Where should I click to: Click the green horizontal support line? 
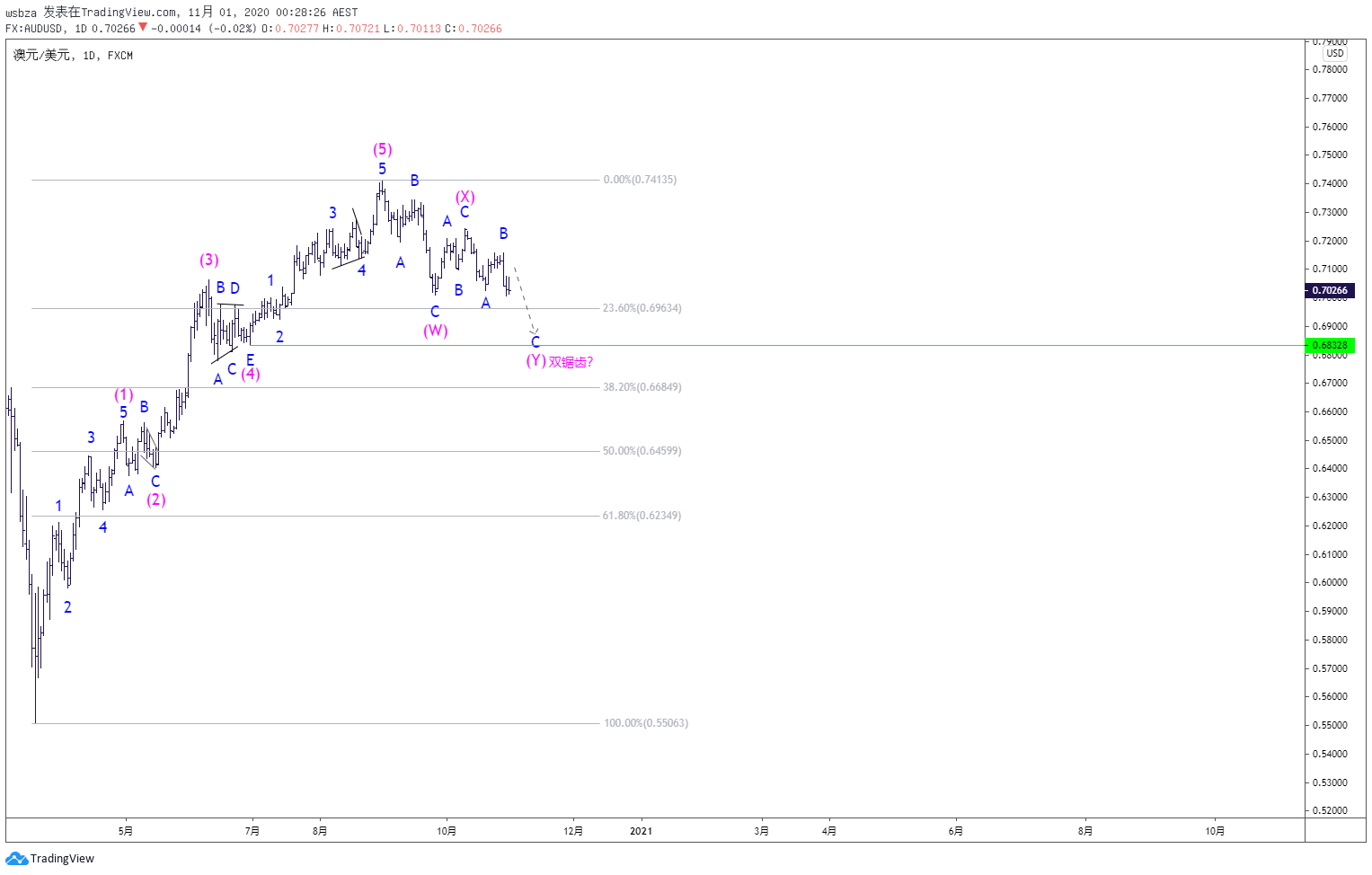point(777,345)
